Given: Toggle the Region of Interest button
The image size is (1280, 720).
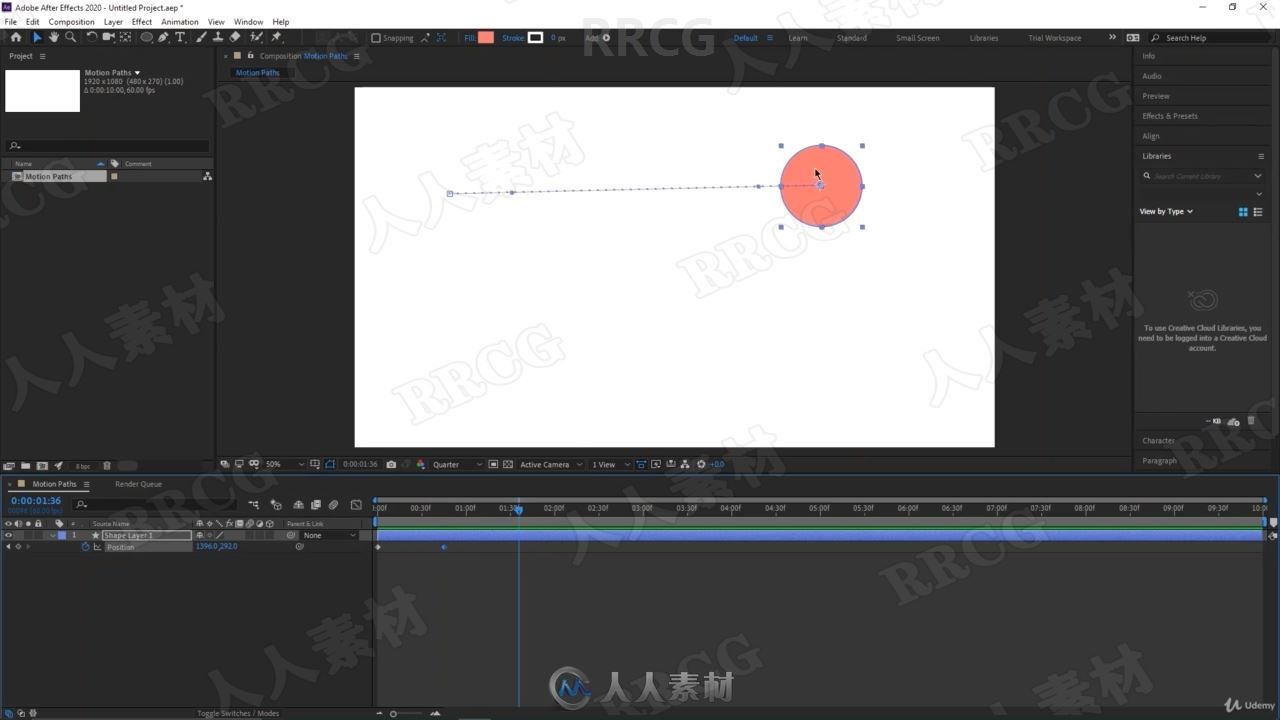Looking at the screenshot, I should (493, 464).
